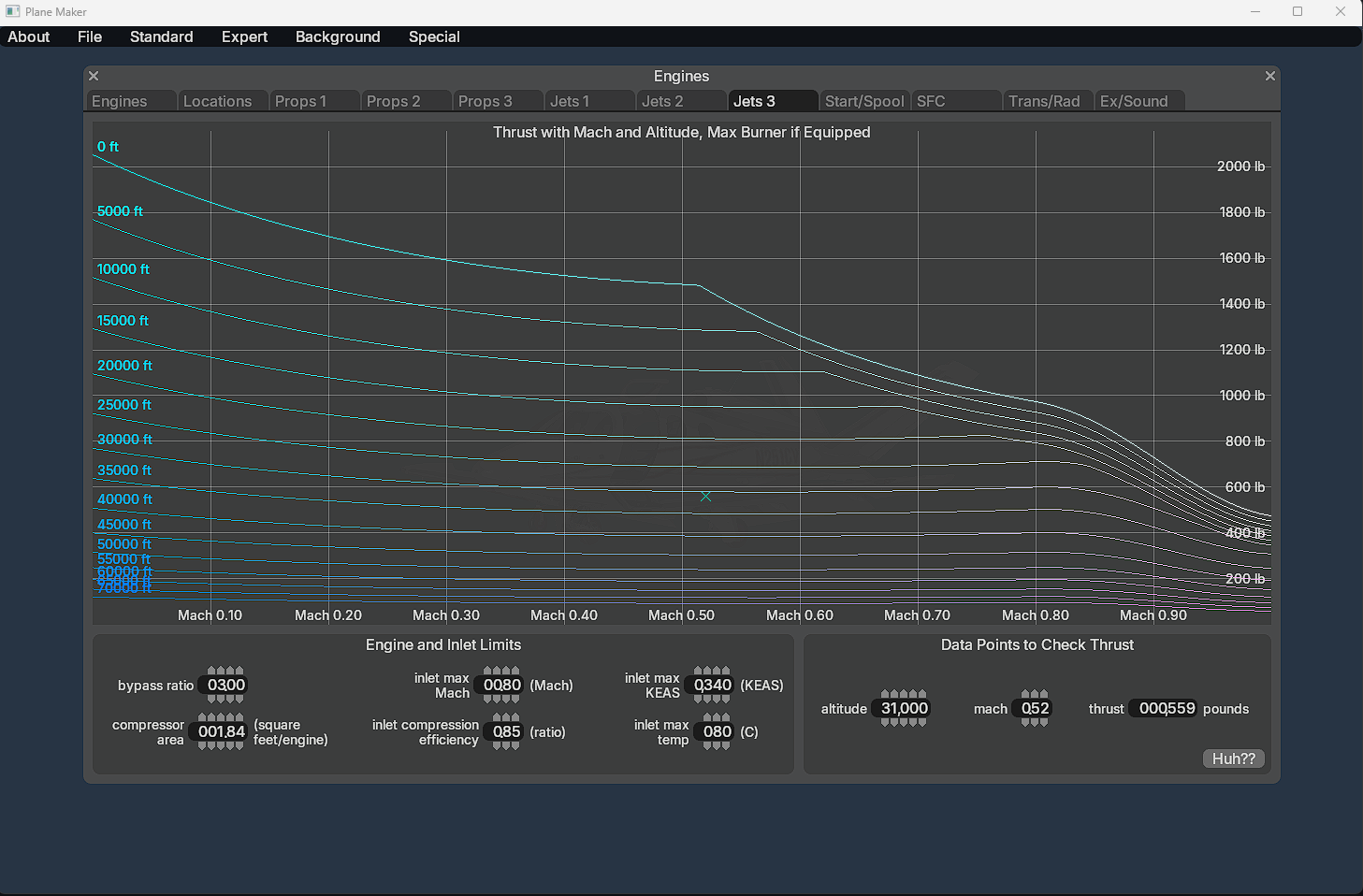Open the Locations tab

tap(217, 101)
